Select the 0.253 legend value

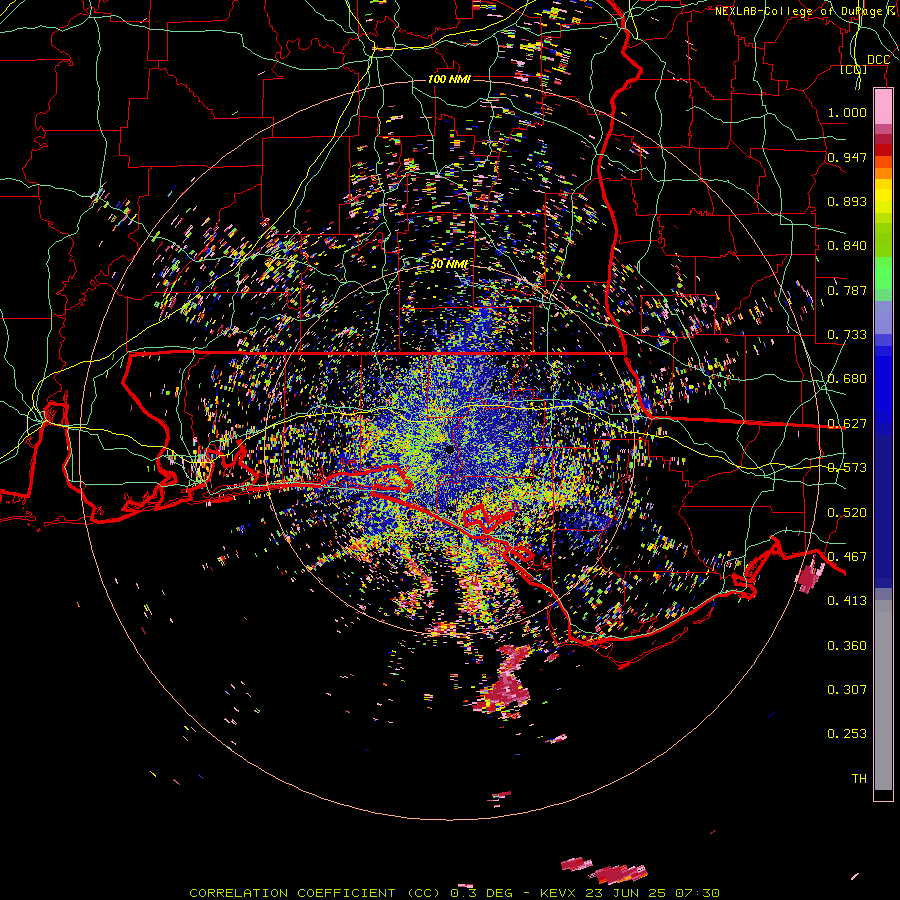tap(847, 734)
